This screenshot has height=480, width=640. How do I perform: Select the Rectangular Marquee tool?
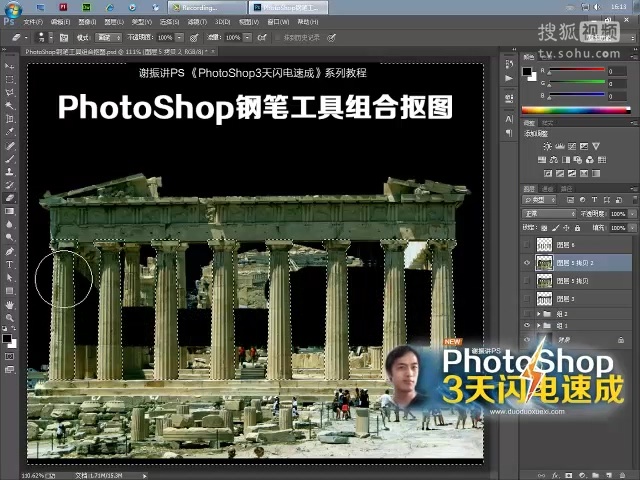[x=10, y=78]
